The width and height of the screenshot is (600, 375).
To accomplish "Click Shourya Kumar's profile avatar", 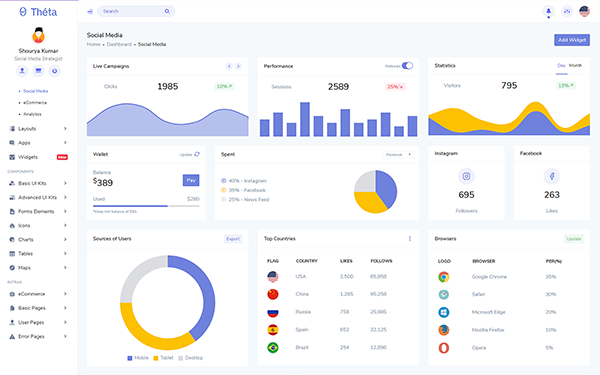I will (x=38, y=36).
